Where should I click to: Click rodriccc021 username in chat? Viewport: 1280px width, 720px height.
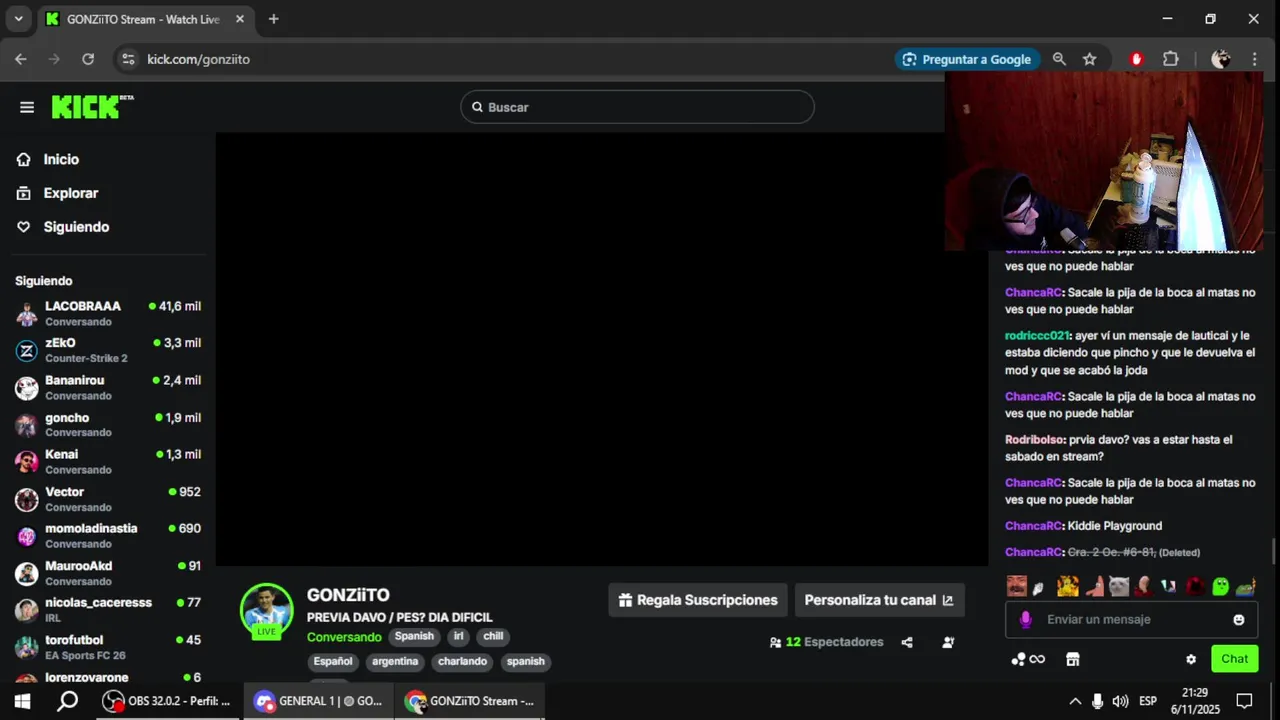point(1037,336)
